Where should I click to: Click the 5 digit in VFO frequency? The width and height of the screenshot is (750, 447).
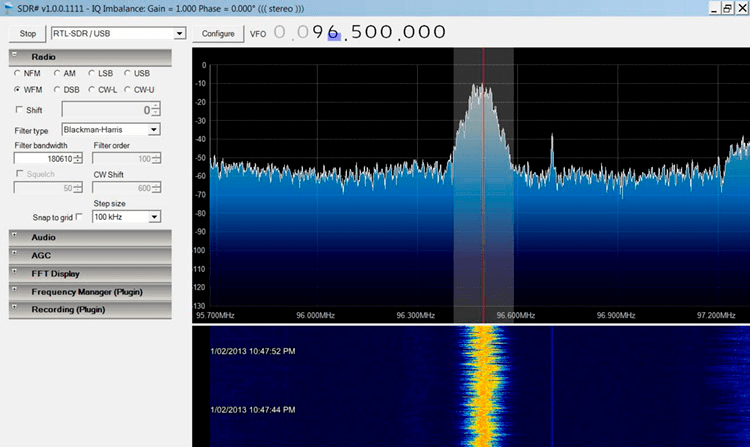[x=358, y=32]
